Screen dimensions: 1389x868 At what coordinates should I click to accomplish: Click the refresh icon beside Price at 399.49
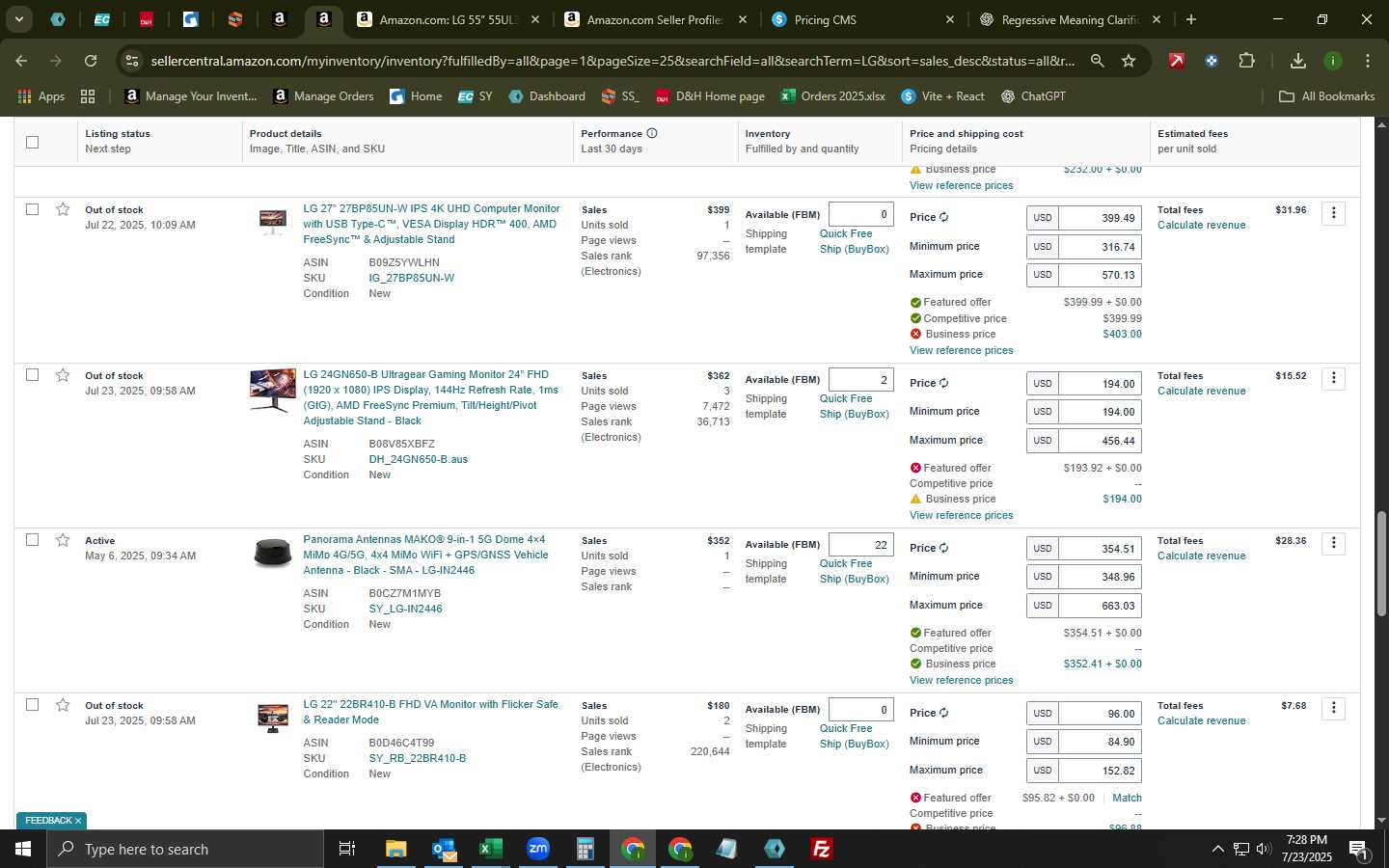click(x=943, y=218)
